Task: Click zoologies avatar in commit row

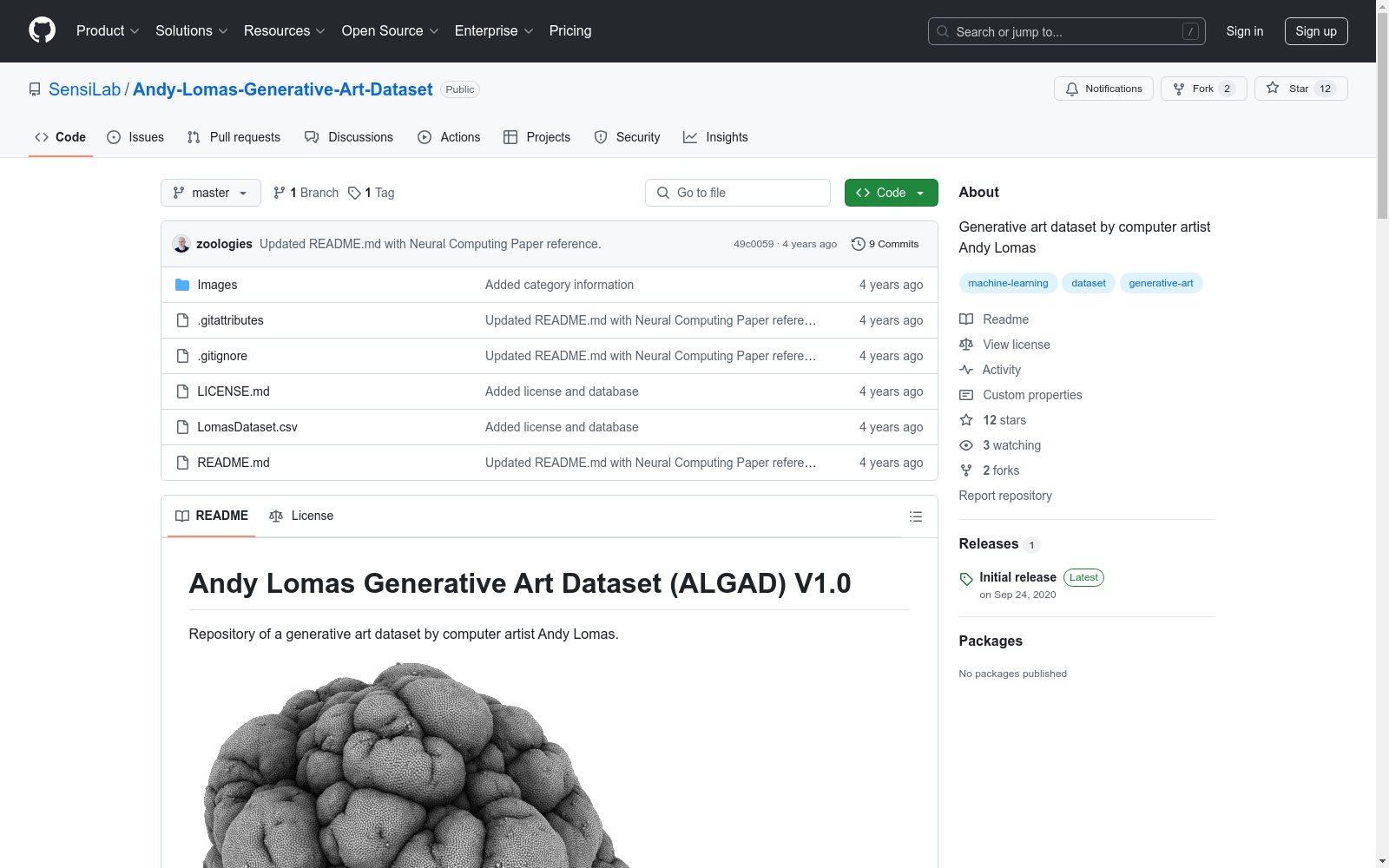Action: pyautogui.click(x=181, y=244)
